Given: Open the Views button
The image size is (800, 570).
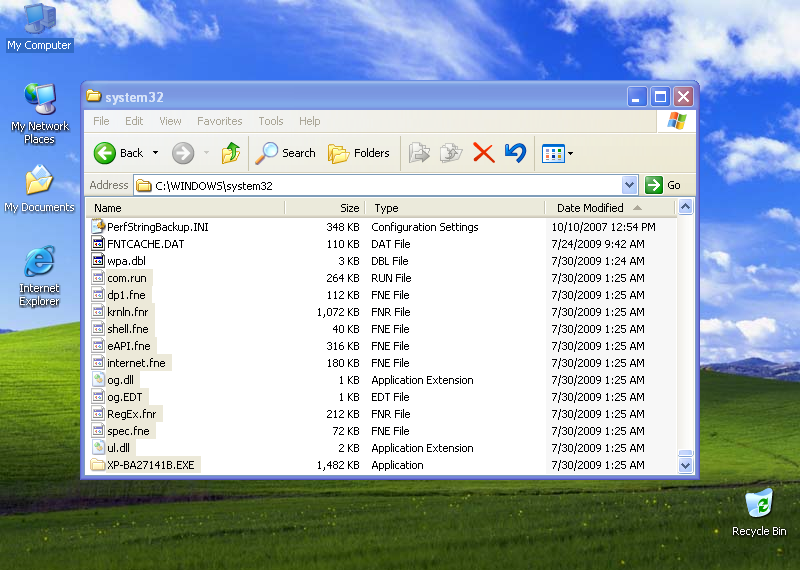Looking at the screenshot, I should (554, 153).
